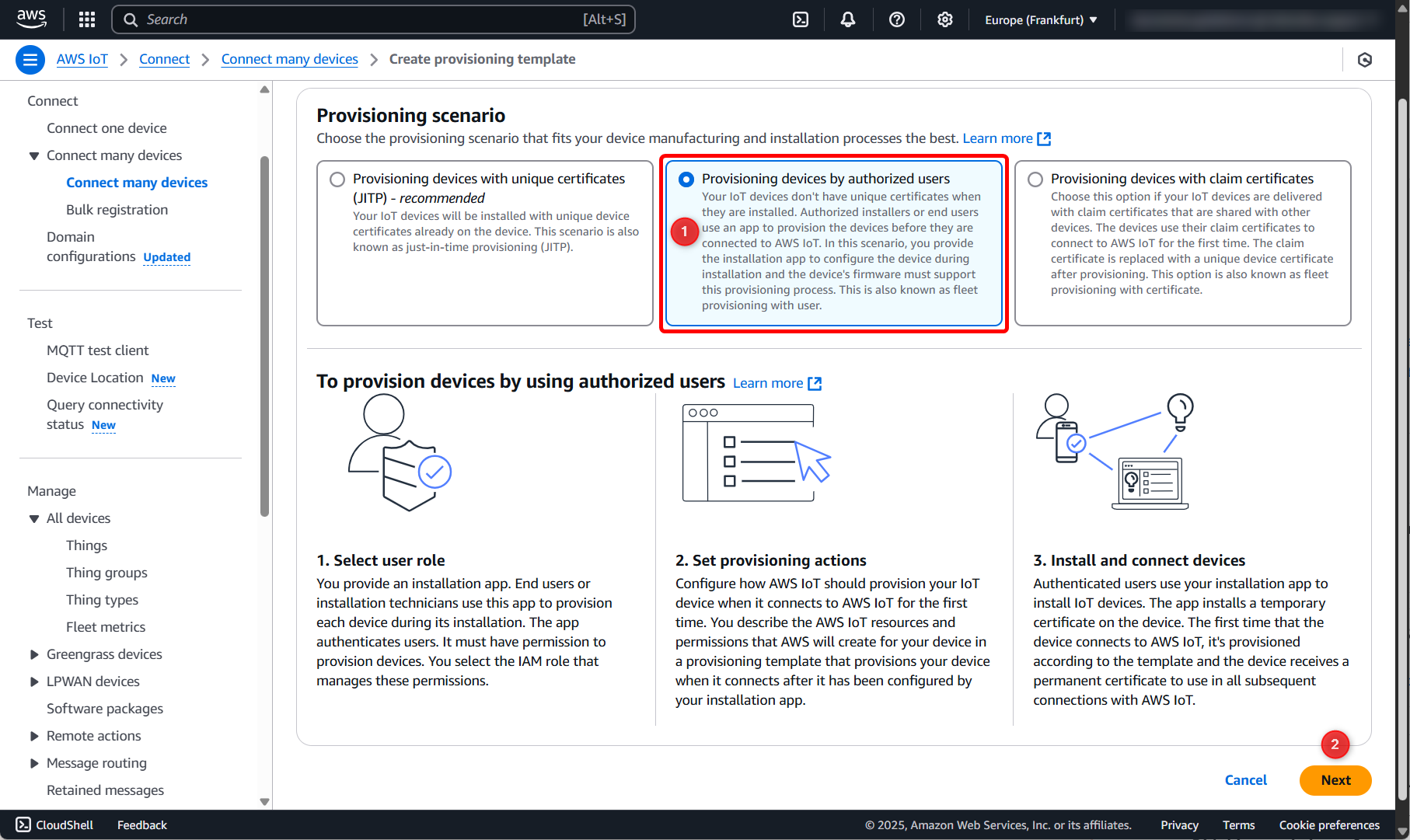
Task: Open the help question mark icon
Action: [896, 19]
